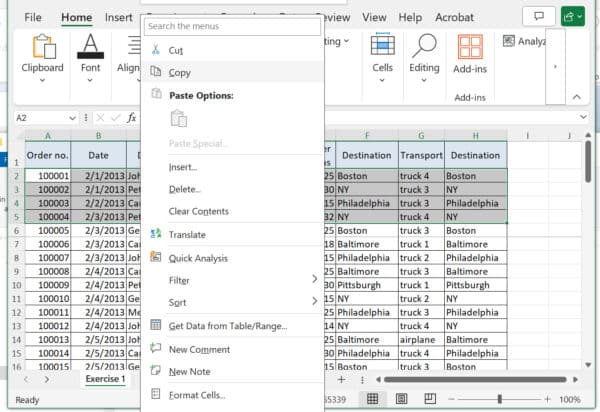
Task: Switch to the View ribbon tab
Action: (374, 17)
